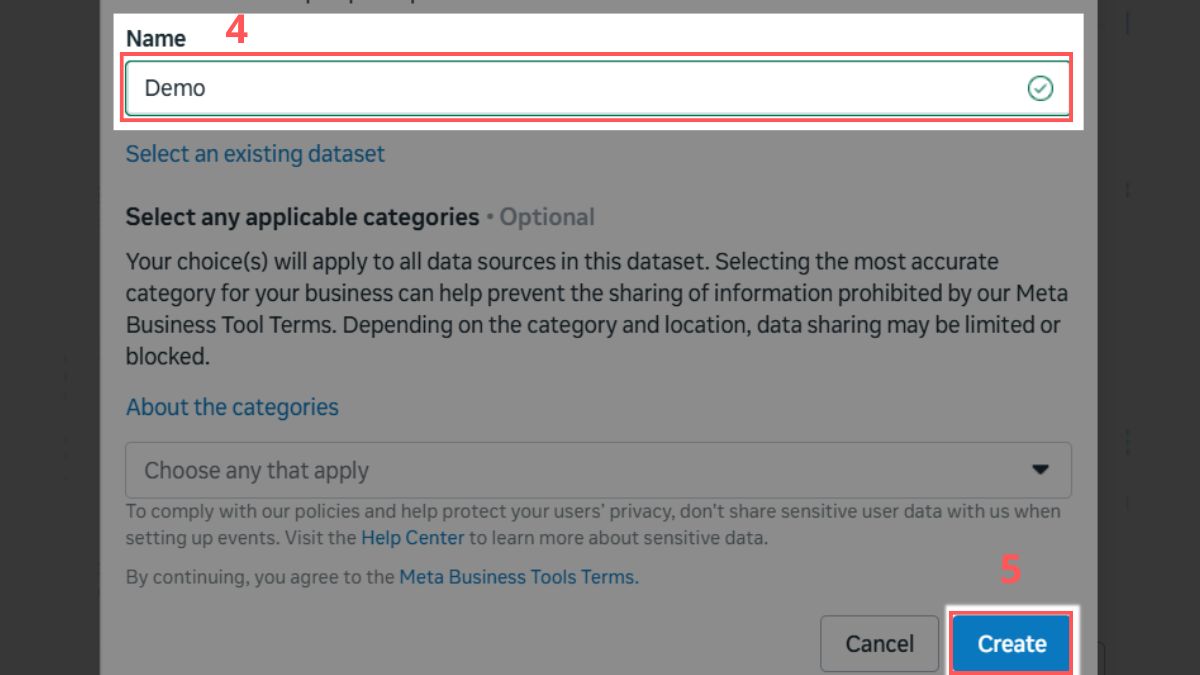
Task: Click the dropdown arrow in categories box
Action: coord(1040,469)
